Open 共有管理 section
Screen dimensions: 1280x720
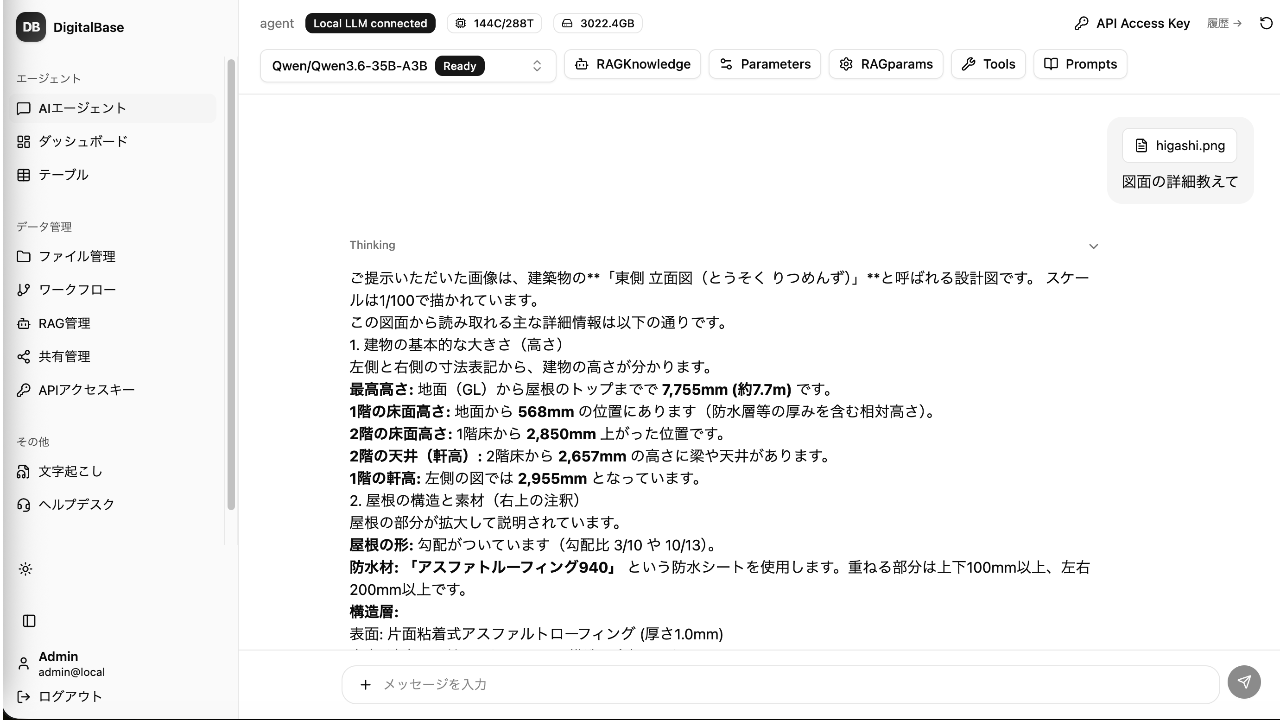(x=115, y=356)
